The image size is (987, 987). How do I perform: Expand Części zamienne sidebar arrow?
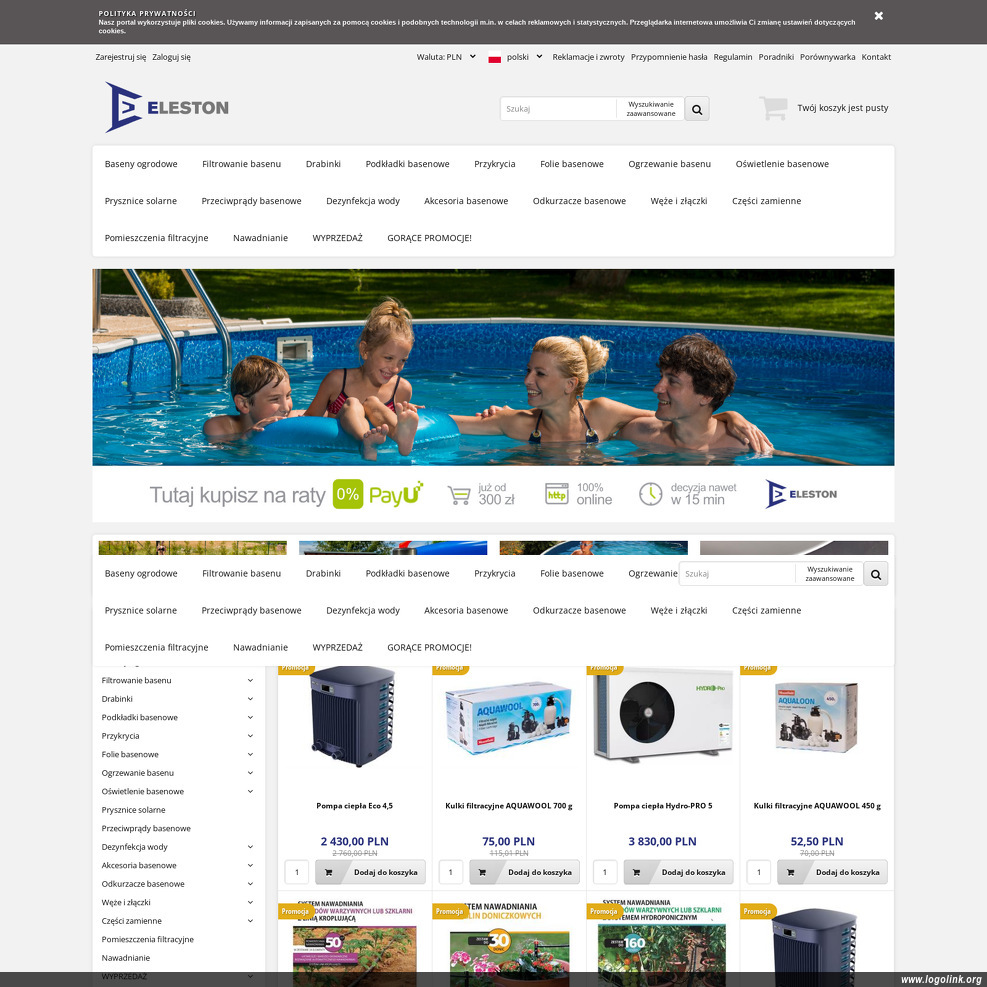tap(251, 921)
